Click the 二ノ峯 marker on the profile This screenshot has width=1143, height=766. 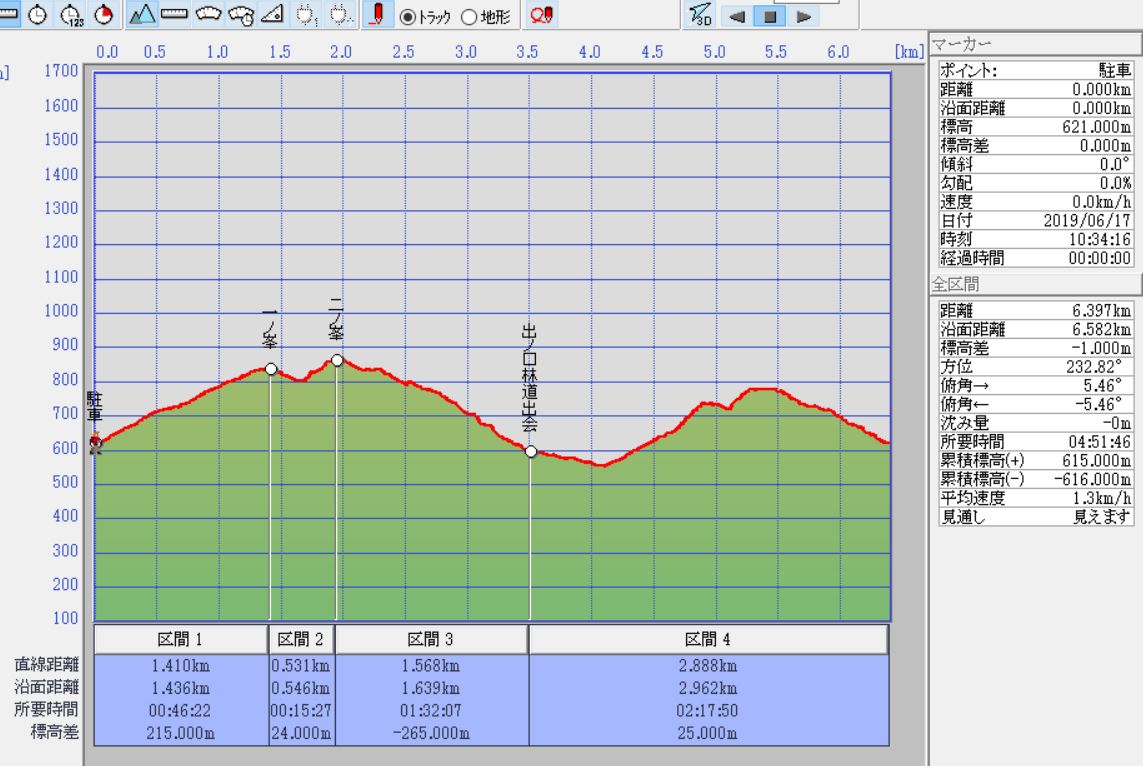[337, 360]
